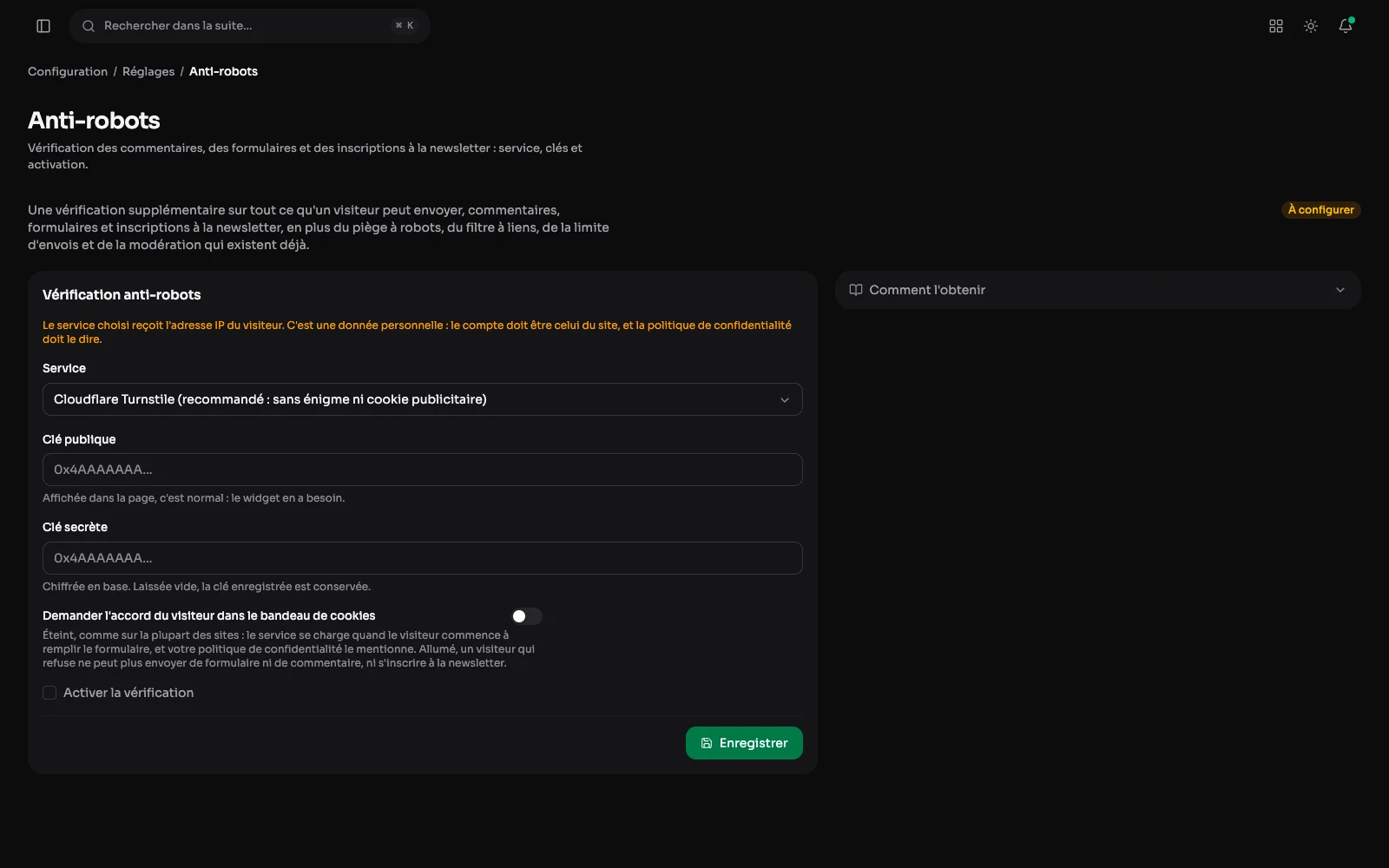Focus the Clé secrète field
Screen dimensions: 1389x868
point(423,558)
